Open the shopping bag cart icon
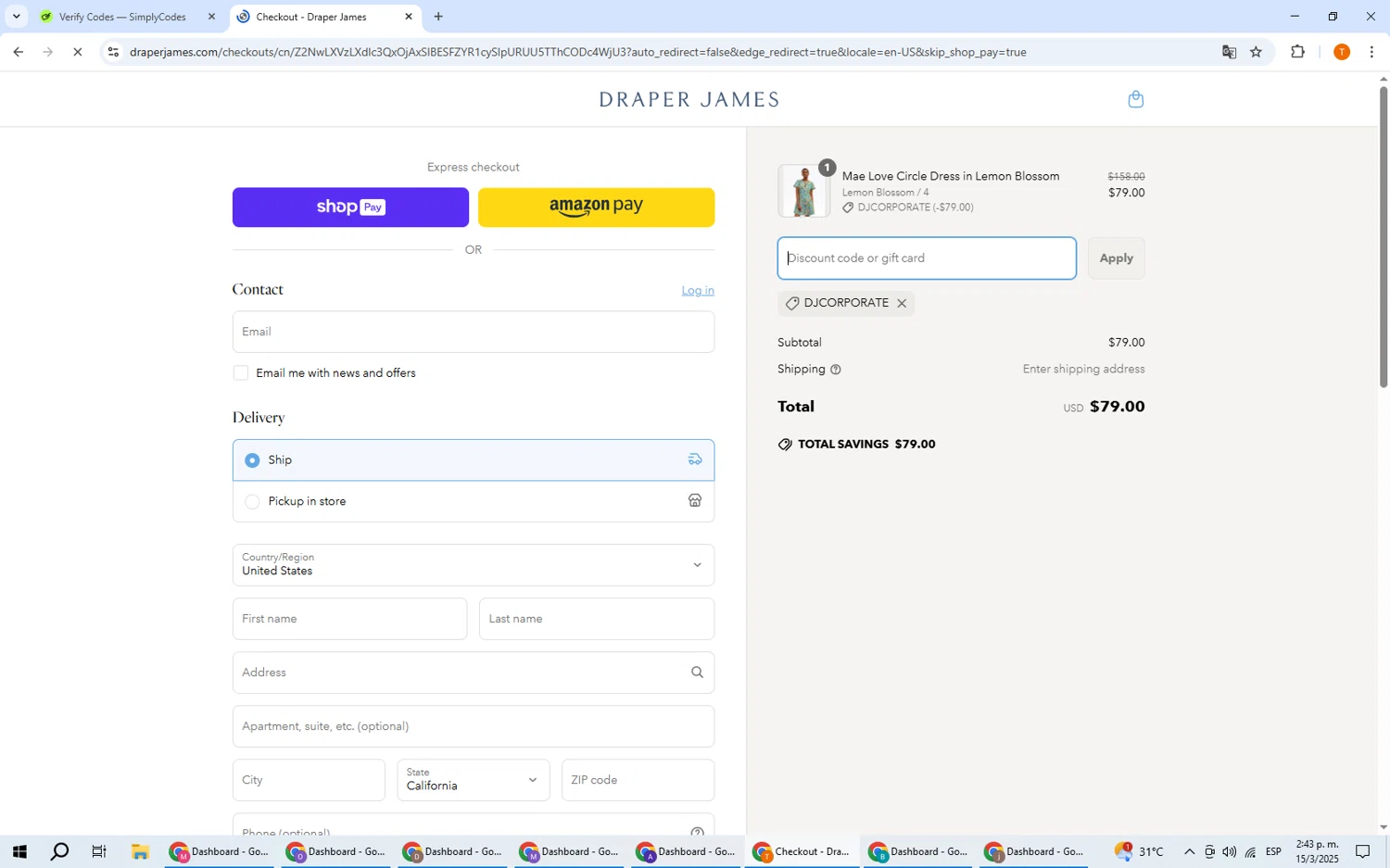The image size is (1390, 868). (x=1135, y=99)
